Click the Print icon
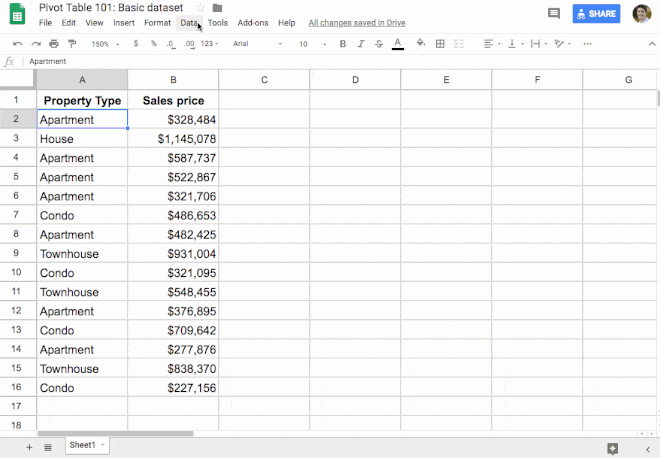Viewport: 660px width, 458px height. (x=54, y=44)
